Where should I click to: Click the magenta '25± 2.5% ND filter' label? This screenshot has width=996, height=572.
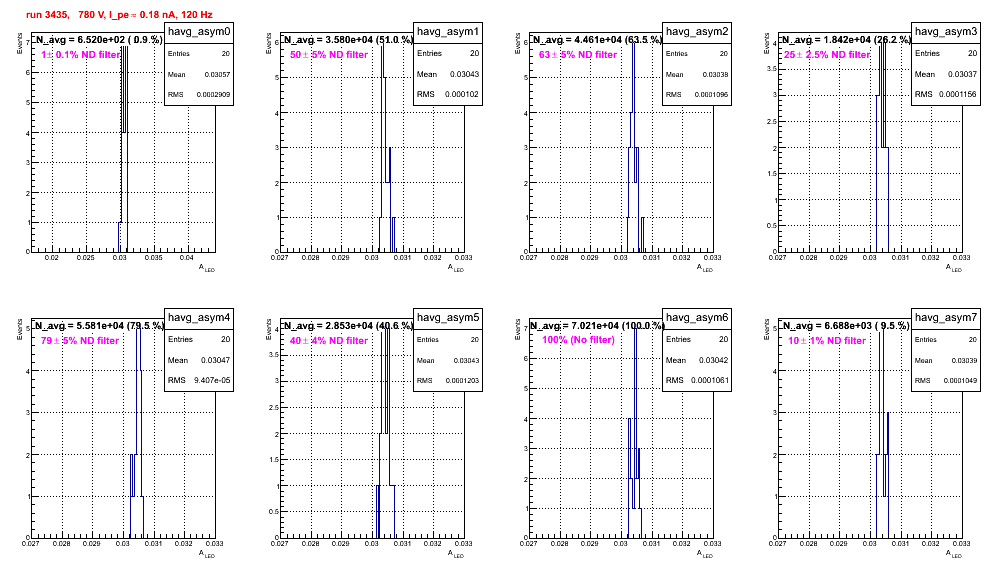827,55
